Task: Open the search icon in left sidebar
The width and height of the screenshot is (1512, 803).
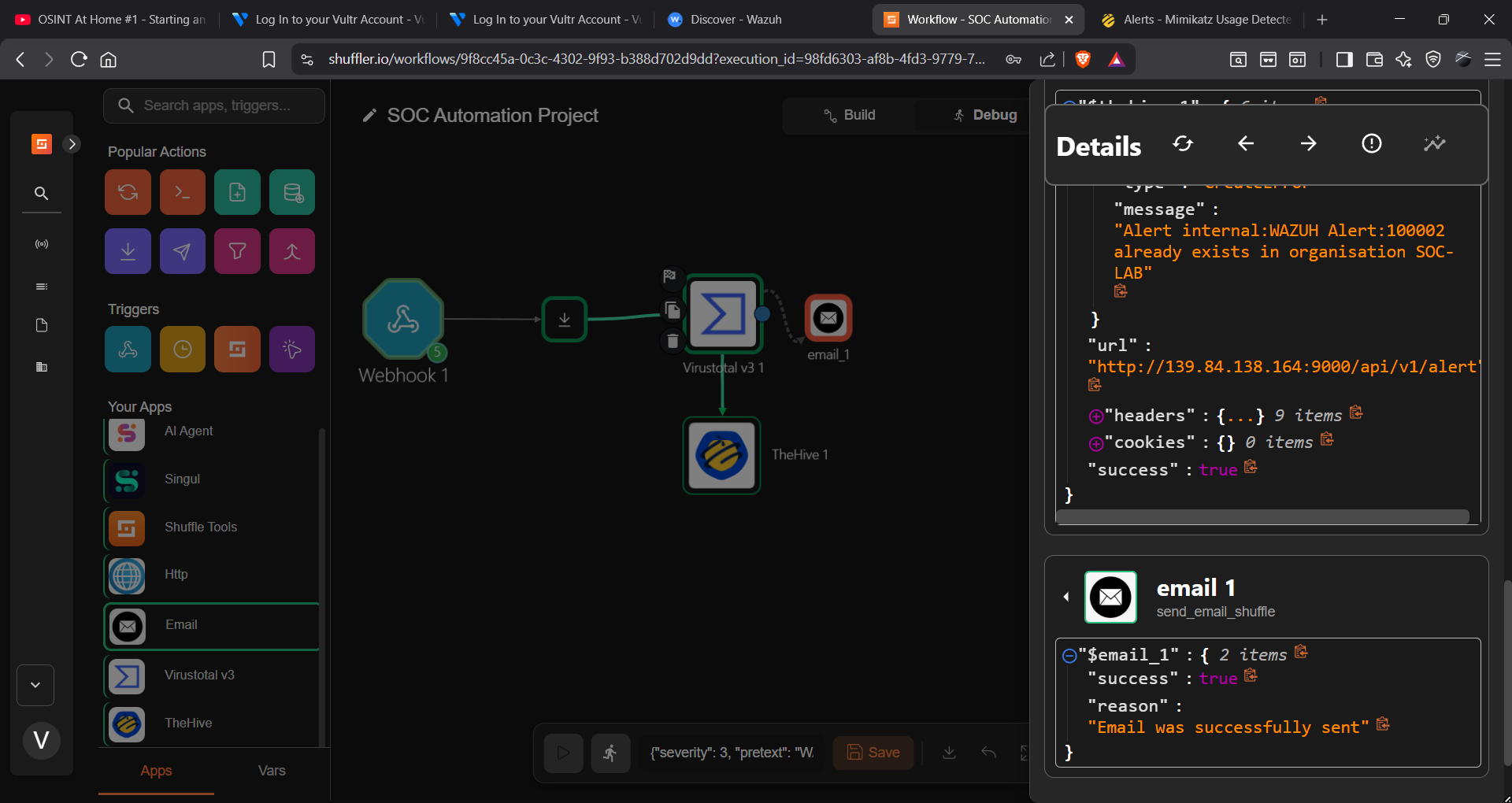Action: point(42,193)
